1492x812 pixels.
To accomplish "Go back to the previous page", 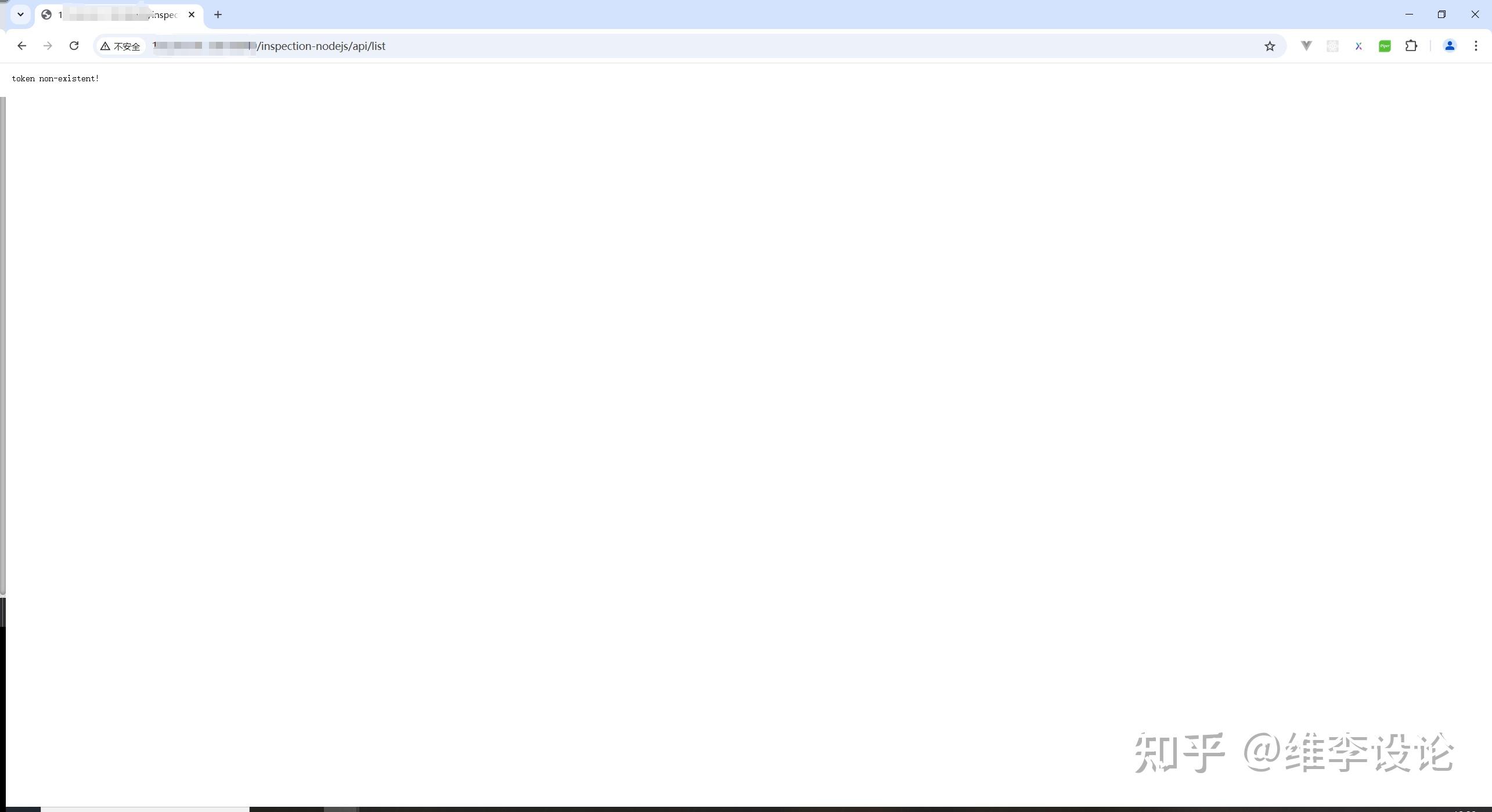I will 21,46.
